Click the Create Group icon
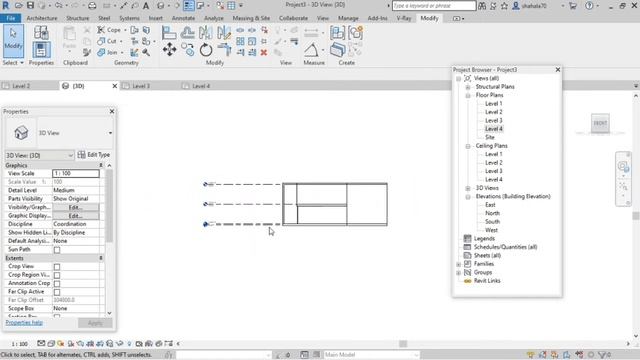640x360 pixels. 356,33
